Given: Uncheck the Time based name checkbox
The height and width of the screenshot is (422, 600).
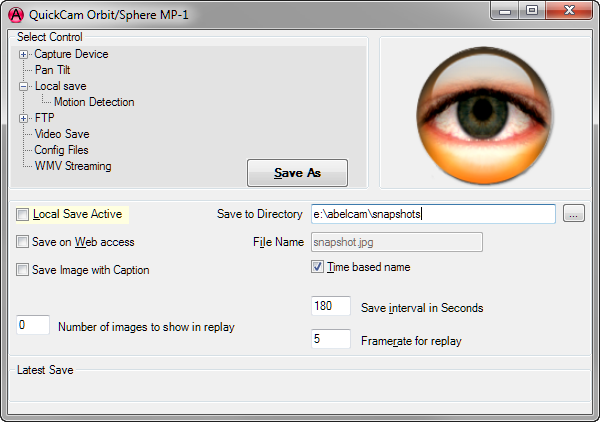Looking at the screenshot, I should [x=317, y=267].
